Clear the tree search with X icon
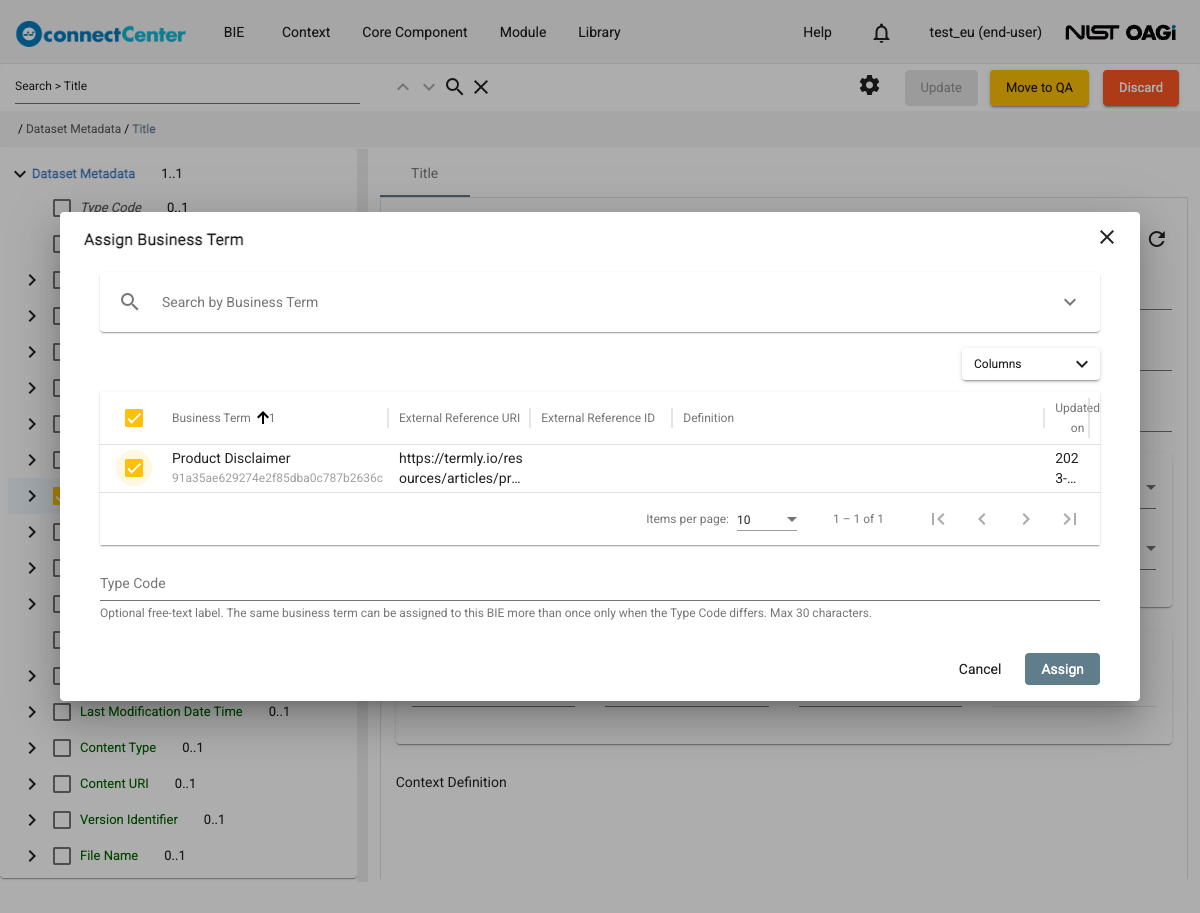Viewport: 1200px width, 913px height. pos(481,87)
